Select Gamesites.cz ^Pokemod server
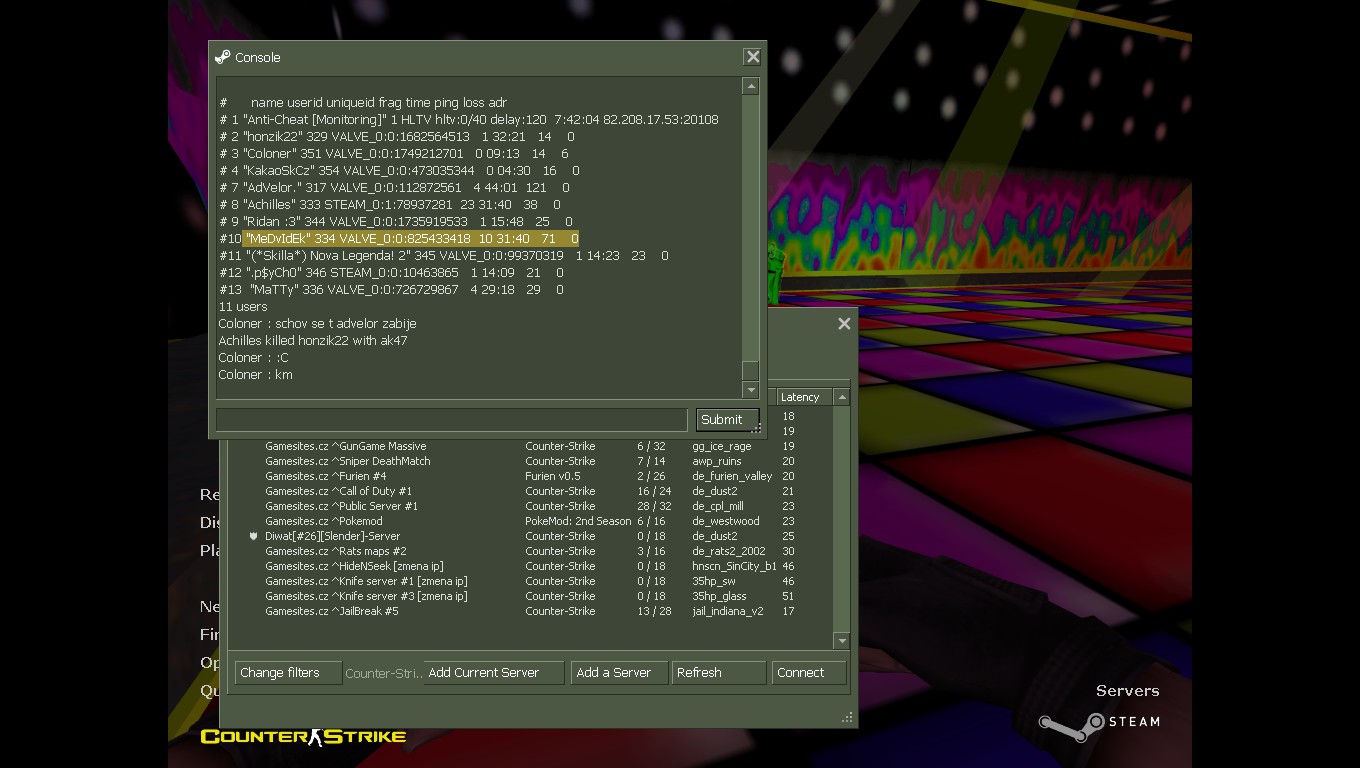Viewport: 1360px width, 768px height. tap(530, 521)
